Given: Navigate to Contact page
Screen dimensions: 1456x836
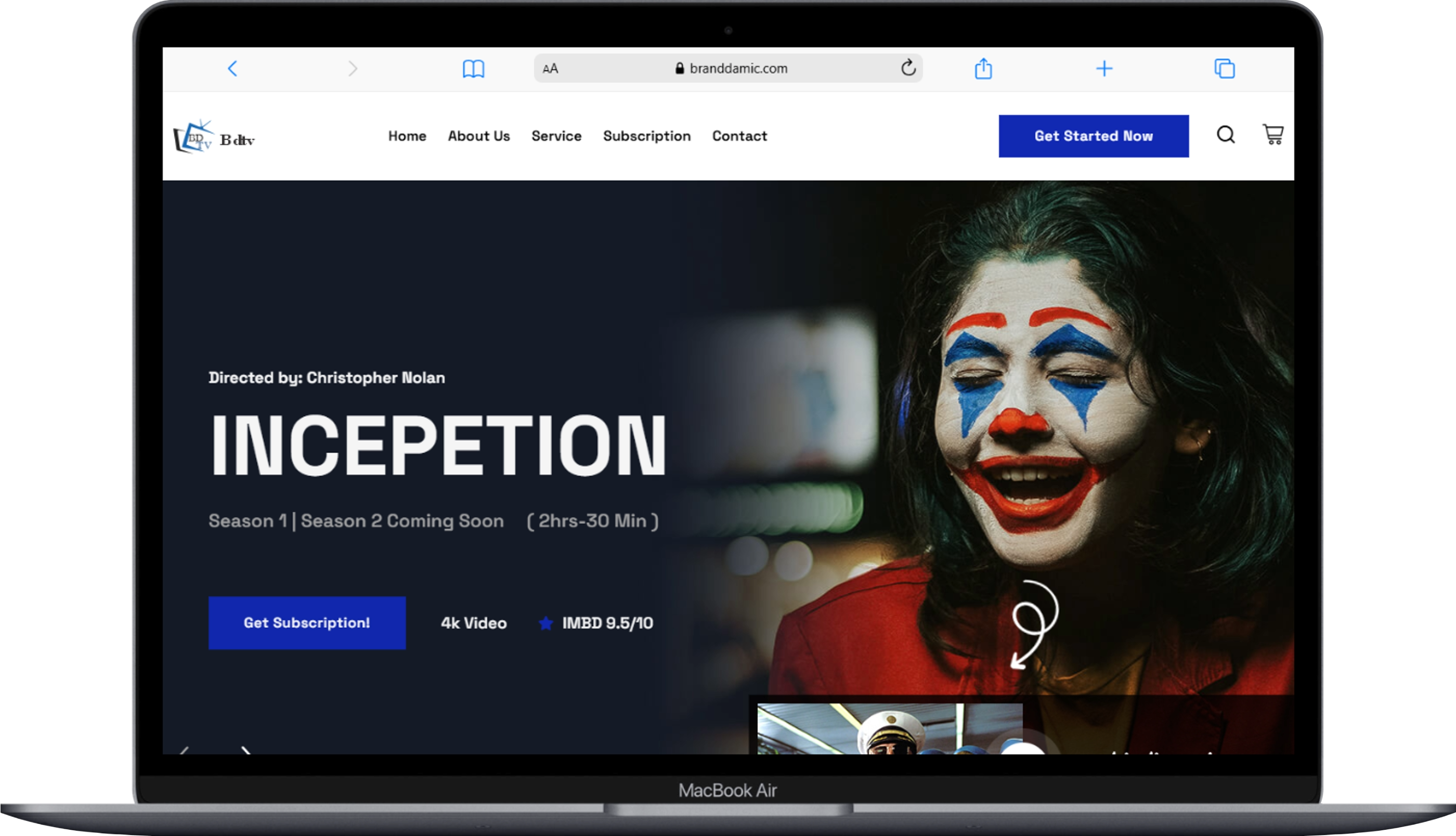Looking at the screenshot, I should tap(739, 136).
